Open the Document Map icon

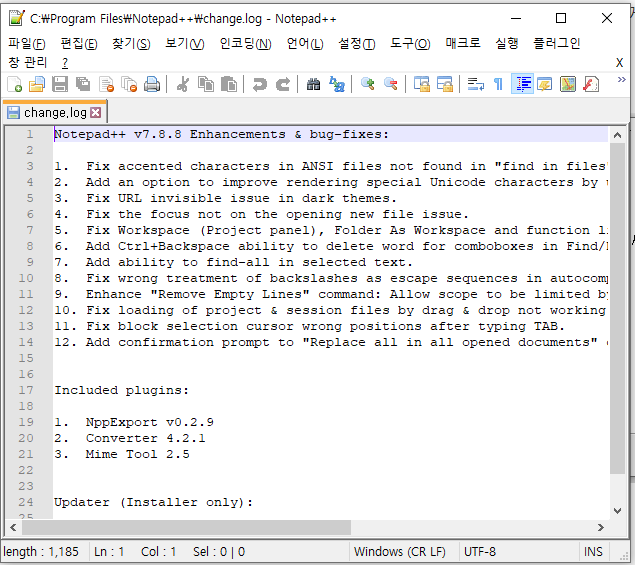pyautogui.click(x=568, y=84)
